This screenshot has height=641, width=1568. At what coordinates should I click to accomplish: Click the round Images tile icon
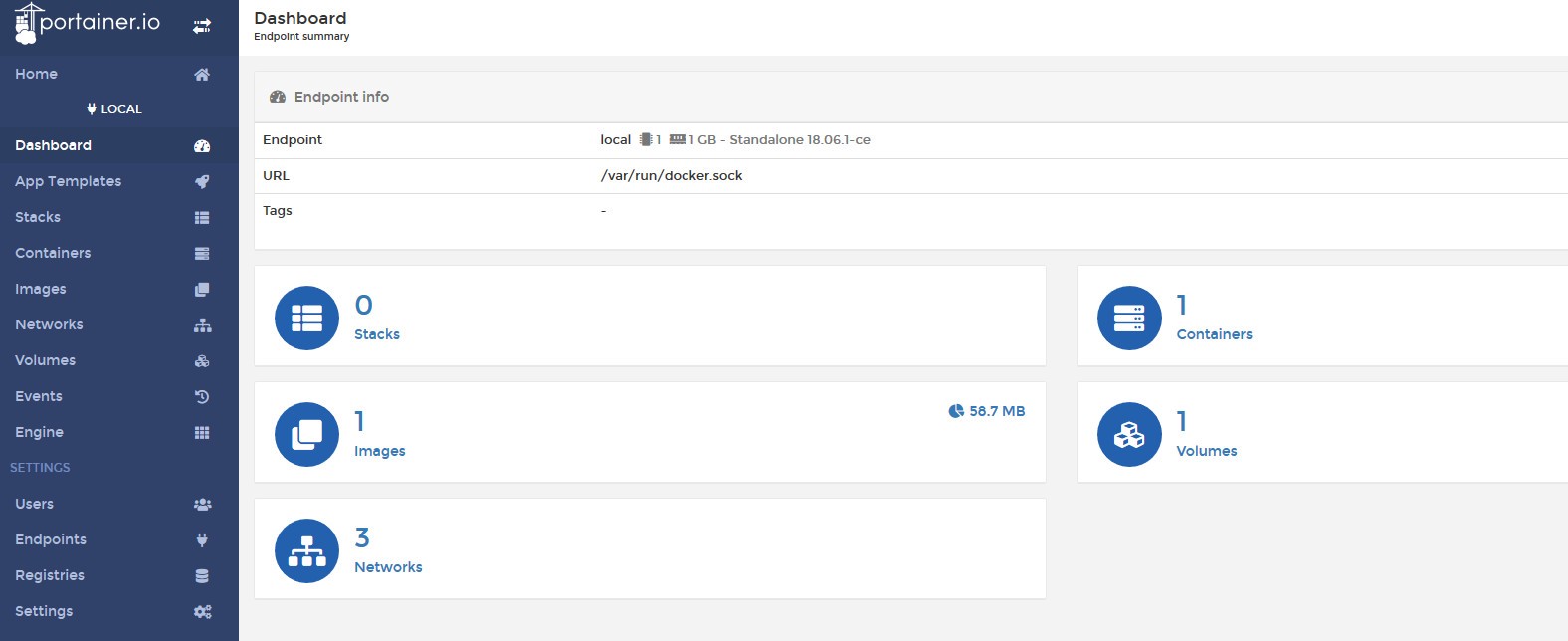tap(306, 435)
